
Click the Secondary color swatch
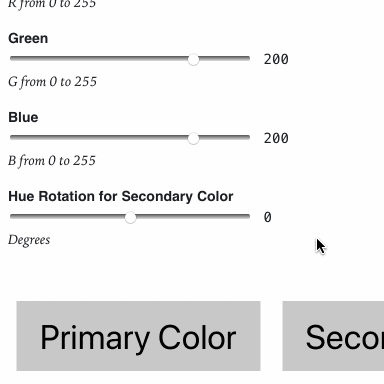(333, 336)
